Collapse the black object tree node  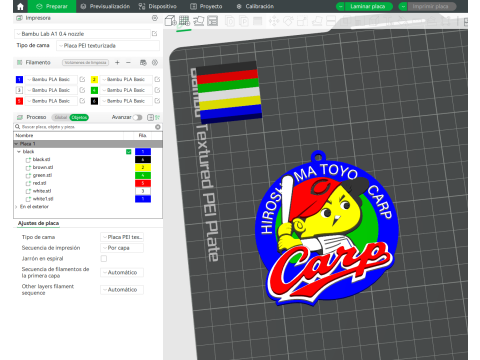click(x=19, y=152)
